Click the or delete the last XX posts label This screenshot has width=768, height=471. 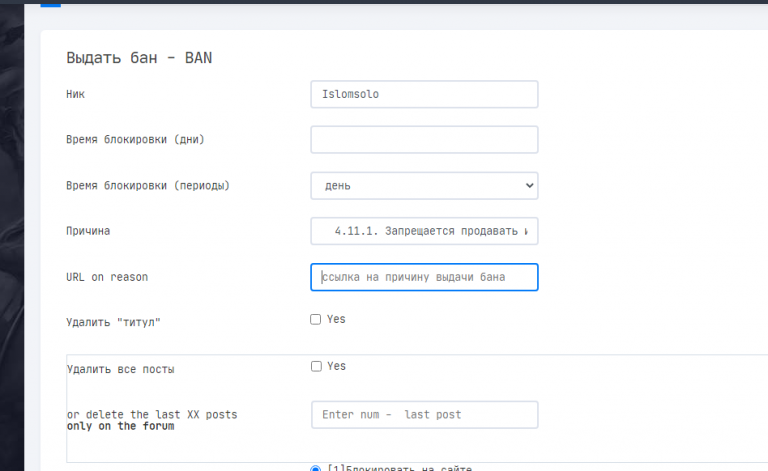tap(152, 415)
